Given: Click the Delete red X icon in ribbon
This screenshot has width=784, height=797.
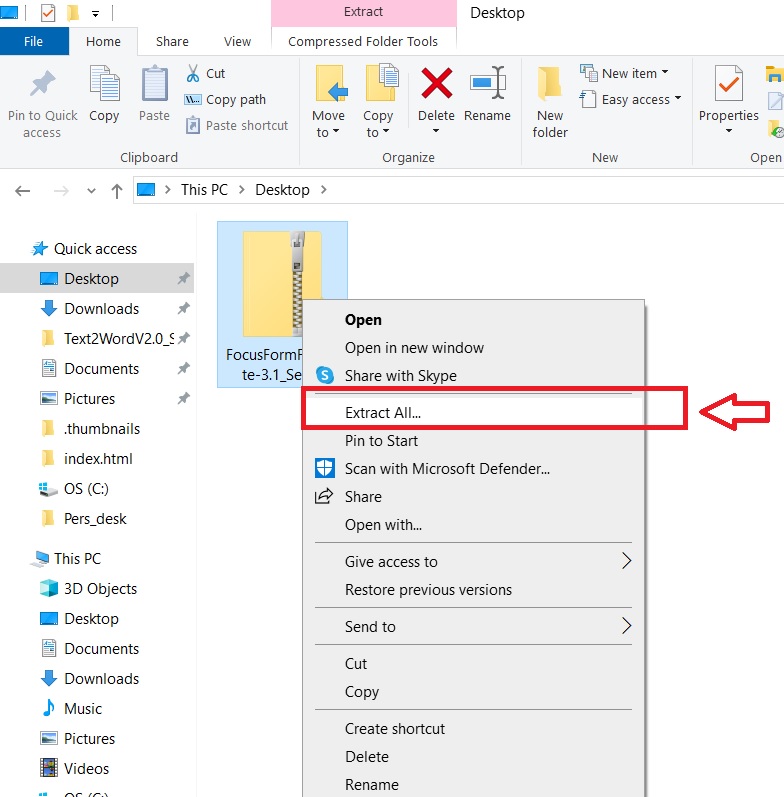Looking at the screenshot, I should click(x=436, y=83).
